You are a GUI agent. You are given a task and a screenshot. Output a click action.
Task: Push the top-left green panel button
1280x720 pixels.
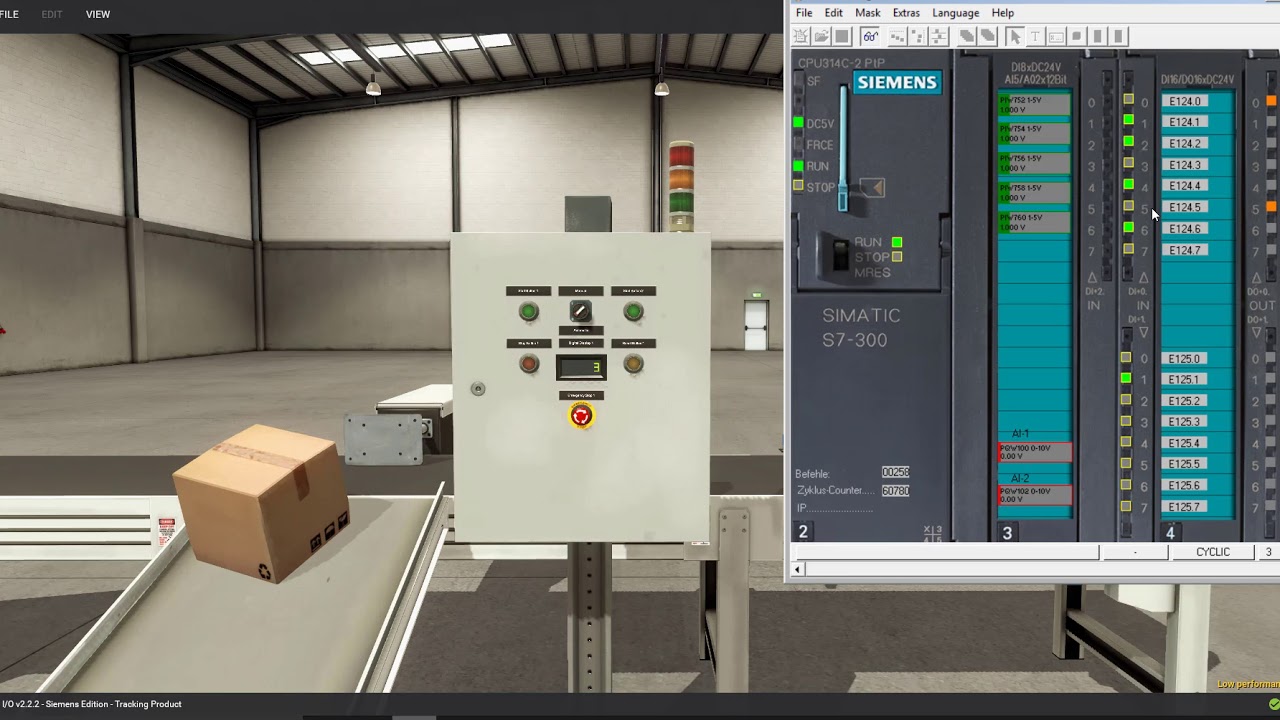[528, 312]
